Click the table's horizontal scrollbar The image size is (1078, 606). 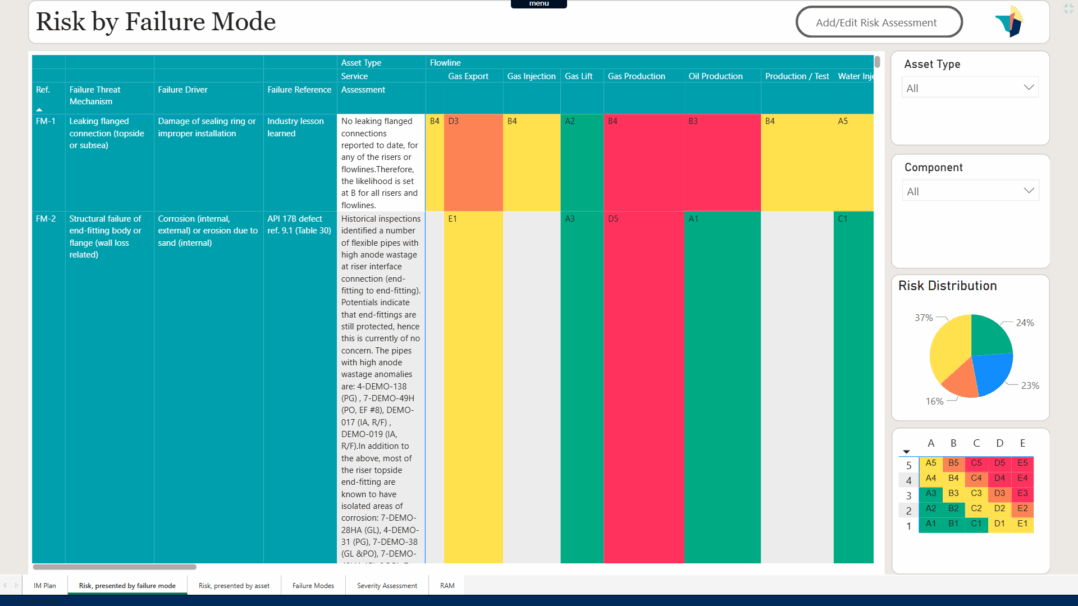point(100,567)
